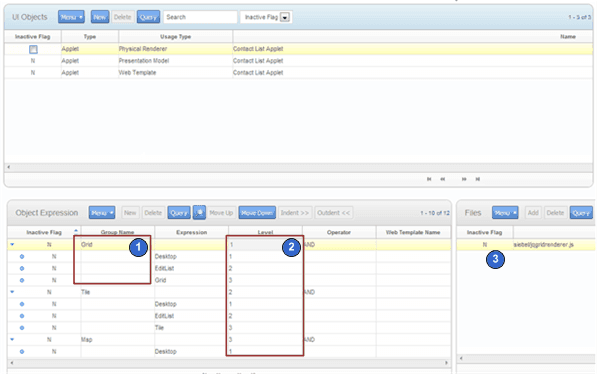Go to first record set in UI Objects
The height and width of the screenshot is (374, 597).
pos(429,179)
